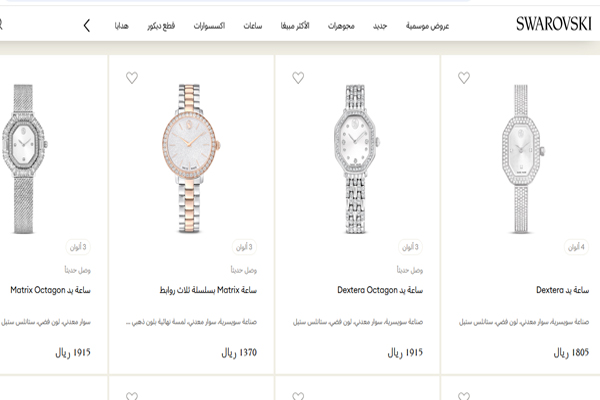The height and width of the screenshot is (400, 600).
Task: Select the جديد navigation item
Action: point(380,26)
